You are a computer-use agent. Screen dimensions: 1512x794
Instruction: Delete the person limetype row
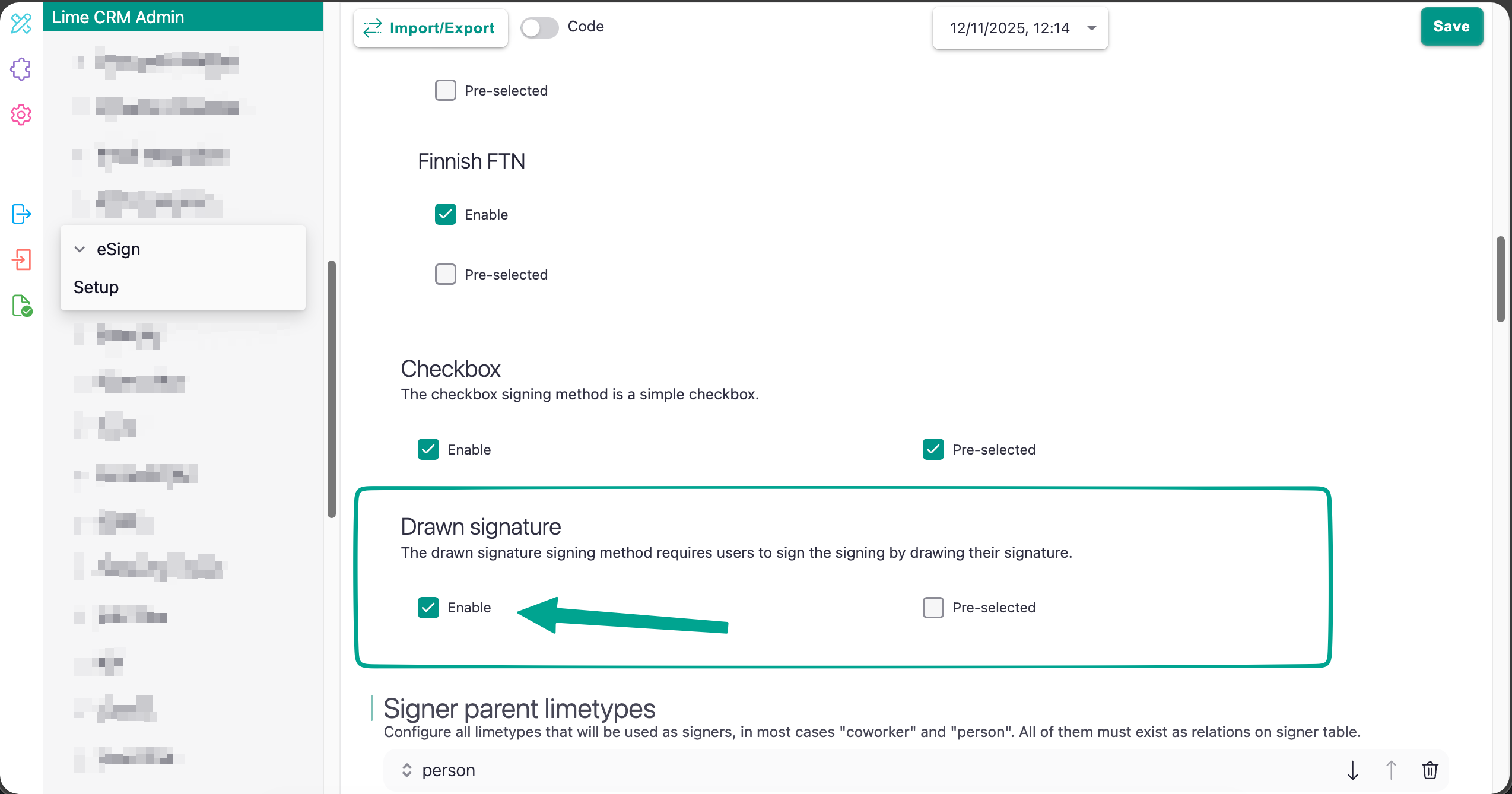point(1430,770)
